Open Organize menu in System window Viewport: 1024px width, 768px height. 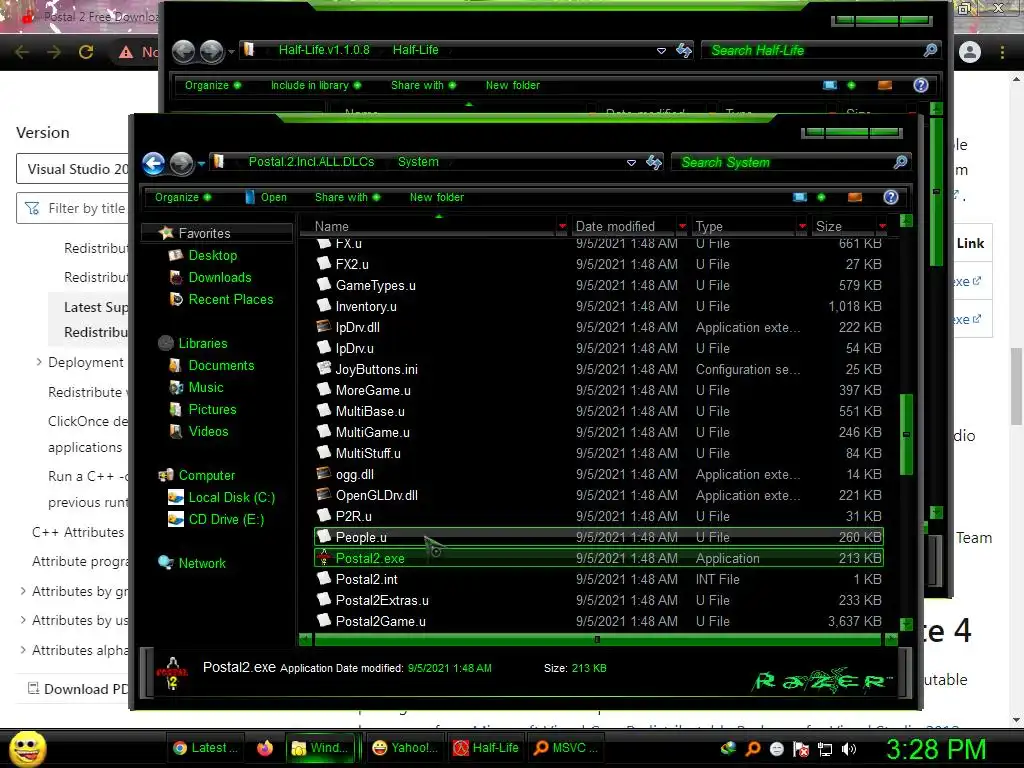click(x=183, y=197)
